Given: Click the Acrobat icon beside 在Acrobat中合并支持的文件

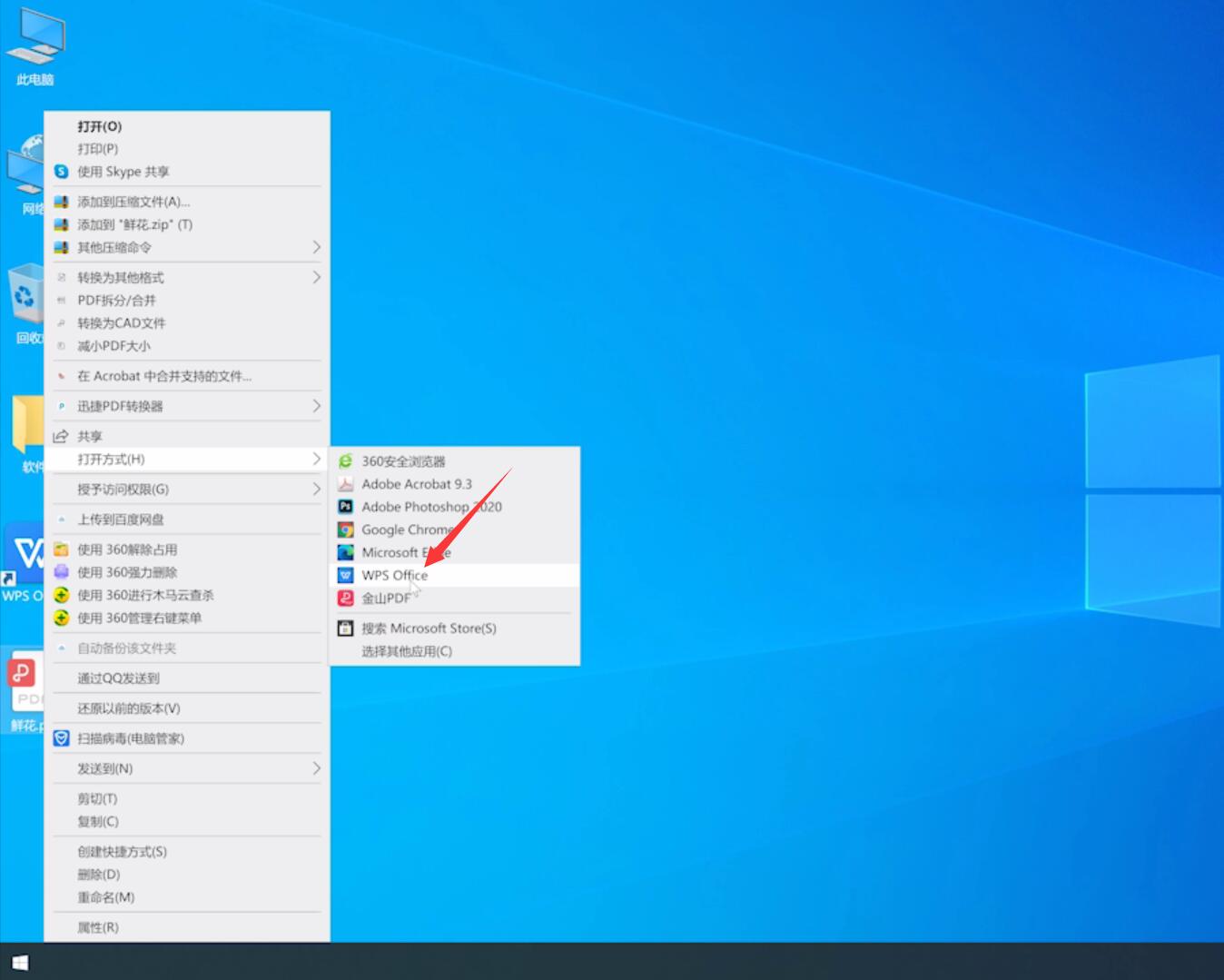Looking at the screenshot, I should click(61, 376).
